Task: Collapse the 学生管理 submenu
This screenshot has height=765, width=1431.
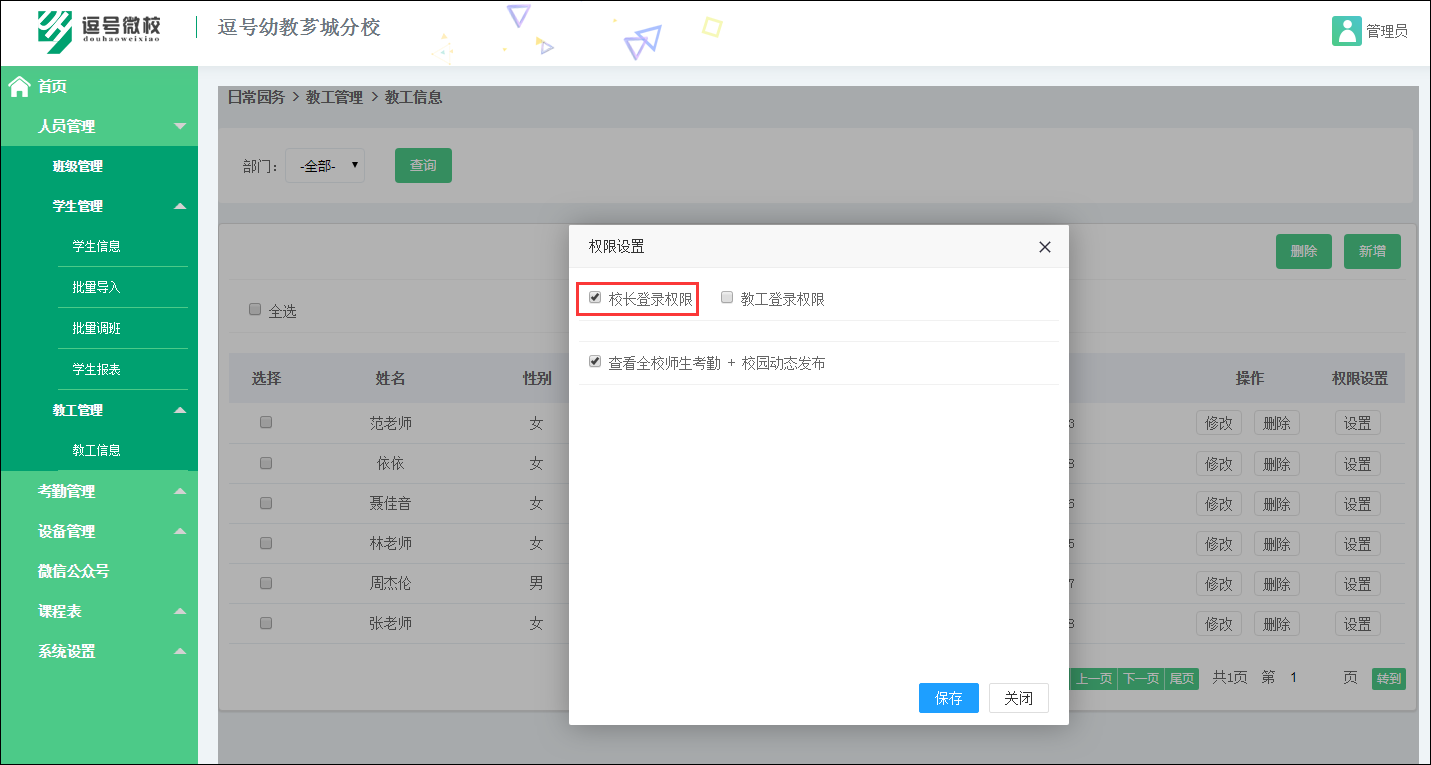Action: (98, 205)
